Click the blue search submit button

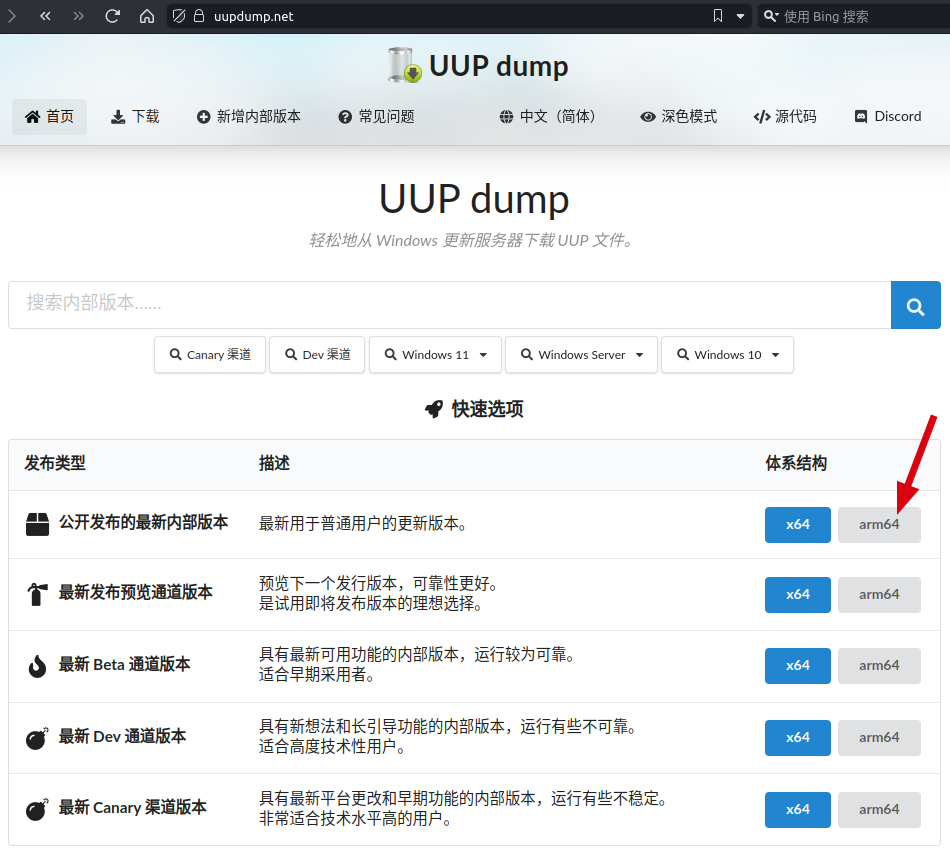(915, 305)
